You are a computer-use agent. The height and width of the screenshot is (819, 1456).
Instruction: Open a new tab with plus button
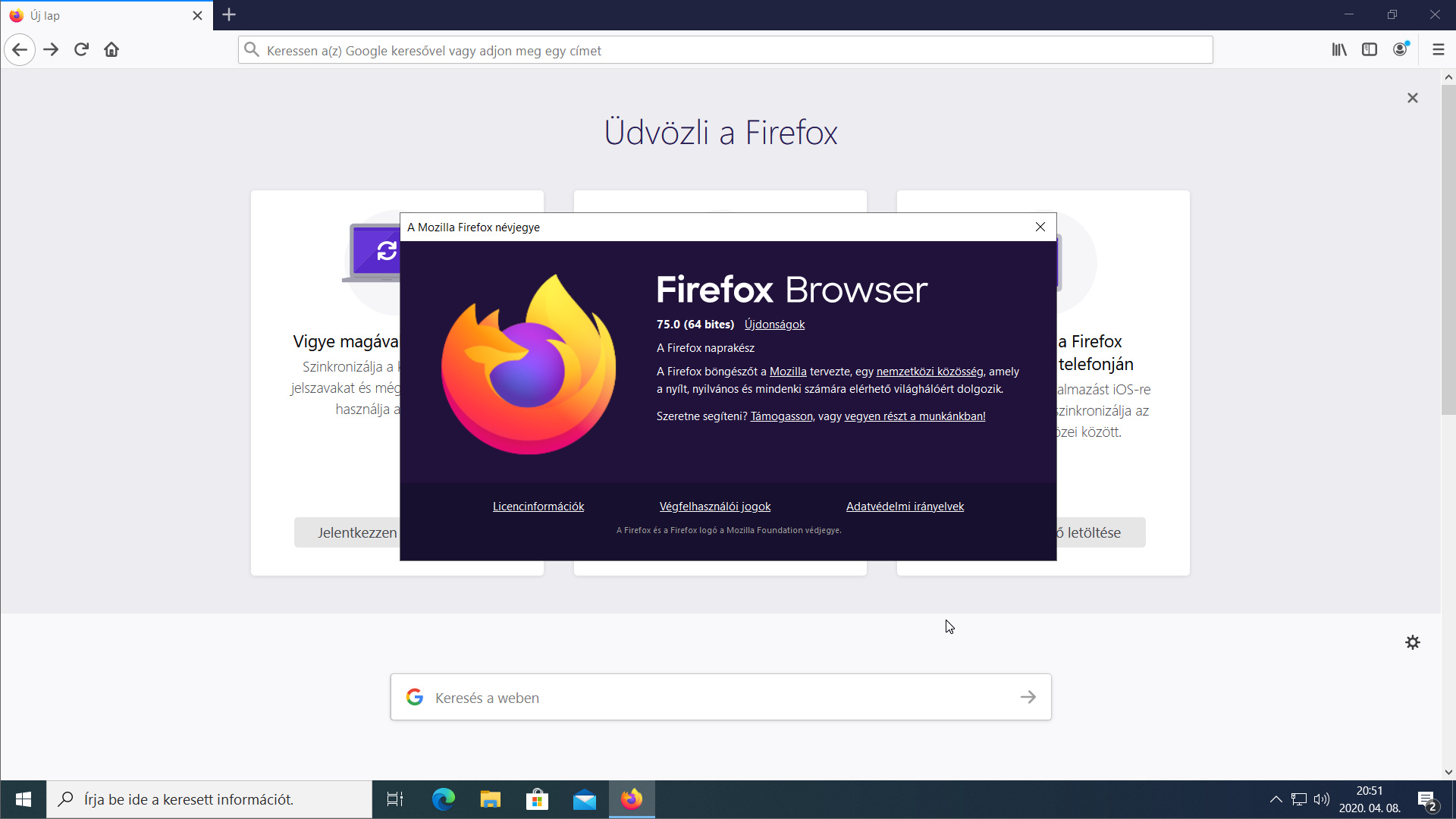[229, 14]
